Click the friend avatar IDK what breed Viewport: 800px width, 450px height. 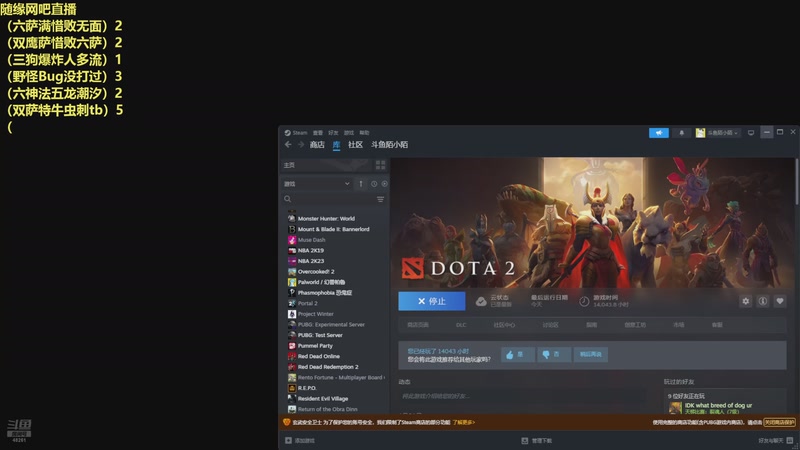point(675,408)
